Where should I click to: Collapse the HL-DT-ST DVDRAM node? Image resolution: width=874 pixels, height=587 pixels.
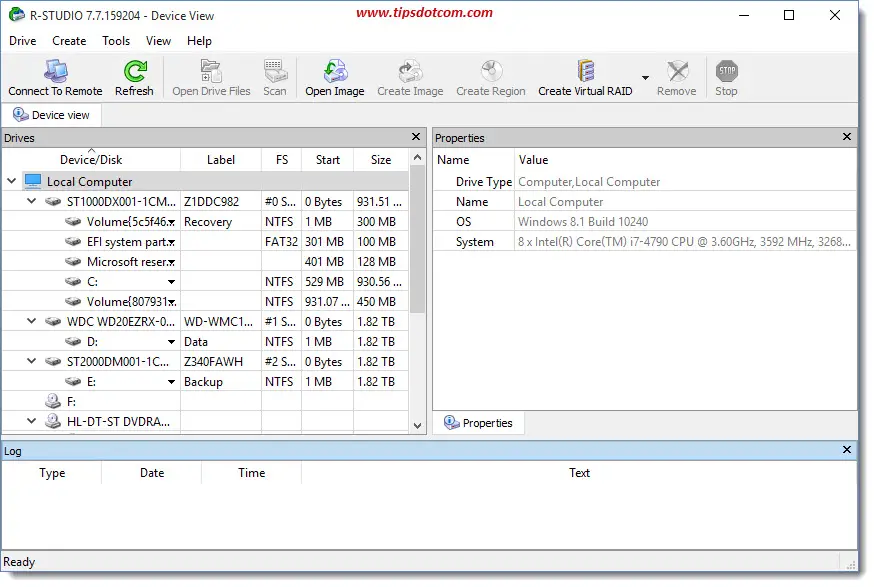(32, 421)
